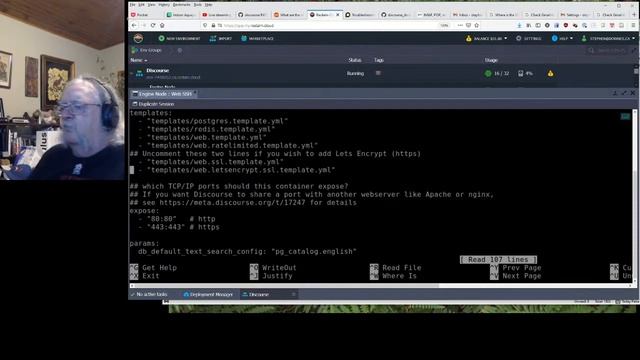Click the yellow warning triangle on Discourse row
The image size is (640, 360).
tap(550, 73)
